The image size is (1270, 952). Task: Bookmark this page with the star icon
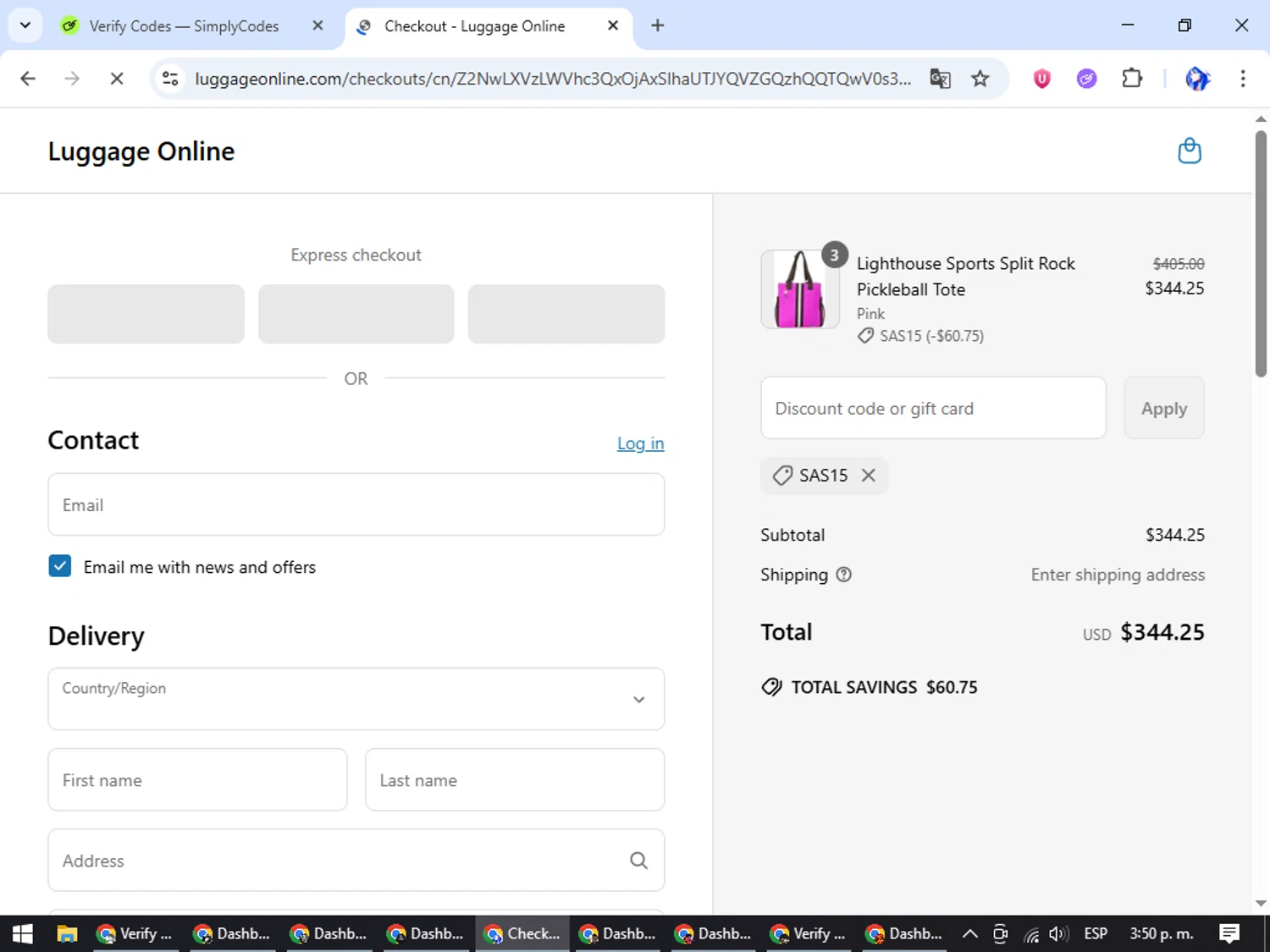[x=980, y=79]
